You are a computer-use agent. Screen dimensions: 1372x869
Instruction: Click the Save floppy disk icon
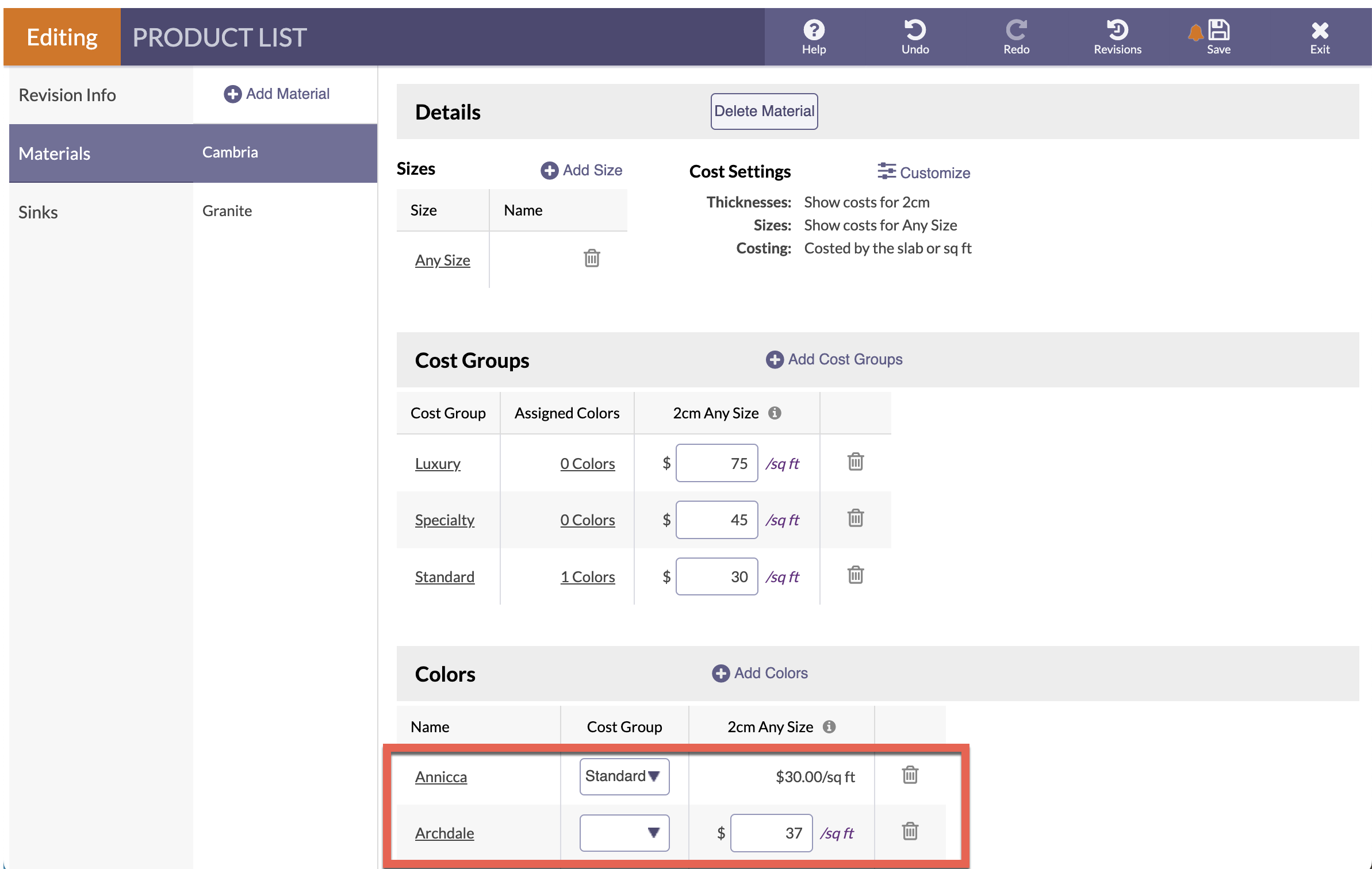(x=1218, y=30)
